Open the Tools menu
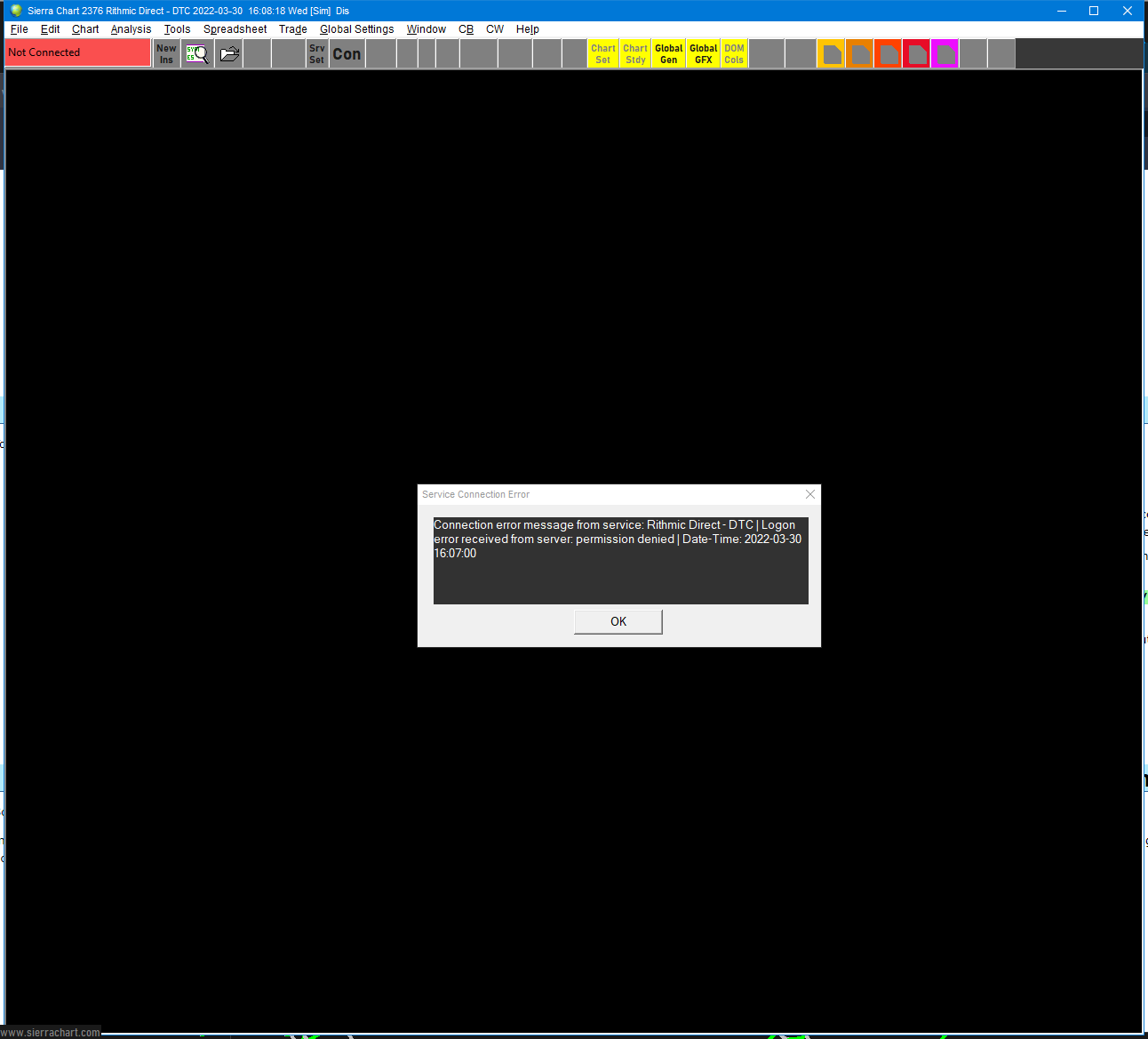The image size is (1148, 1039). click(x=177, y=29)
